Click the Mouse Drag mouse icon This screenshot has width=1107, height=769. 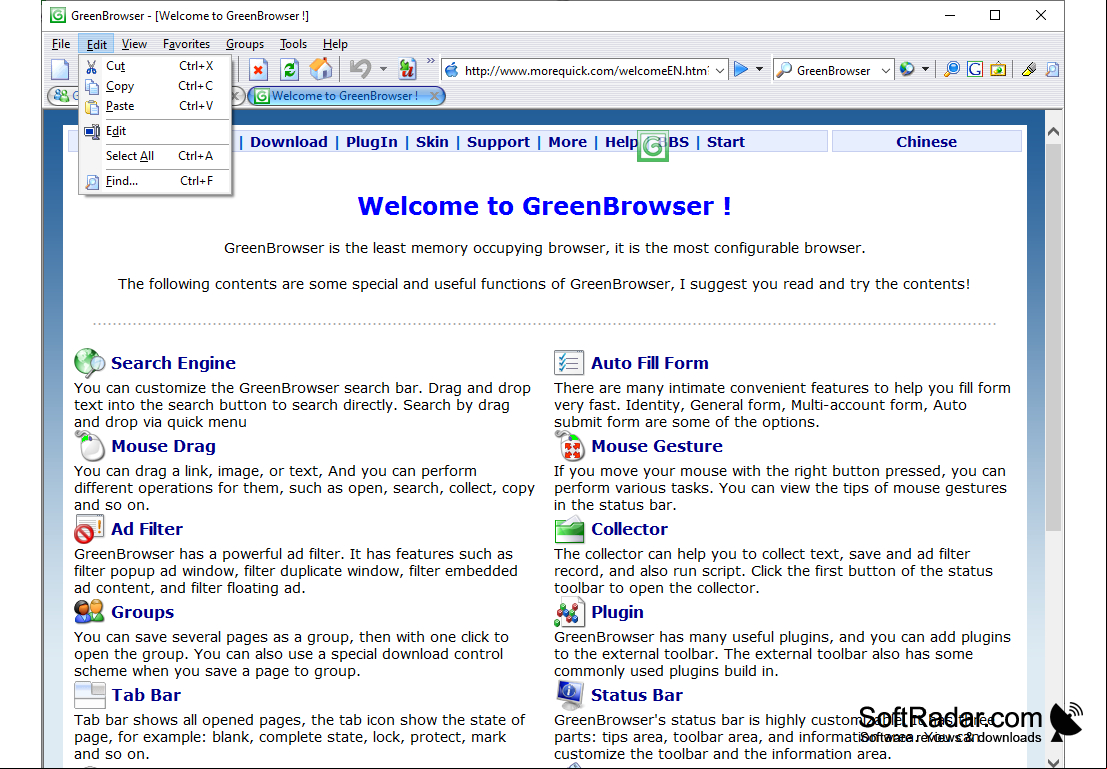coord(90,446)
